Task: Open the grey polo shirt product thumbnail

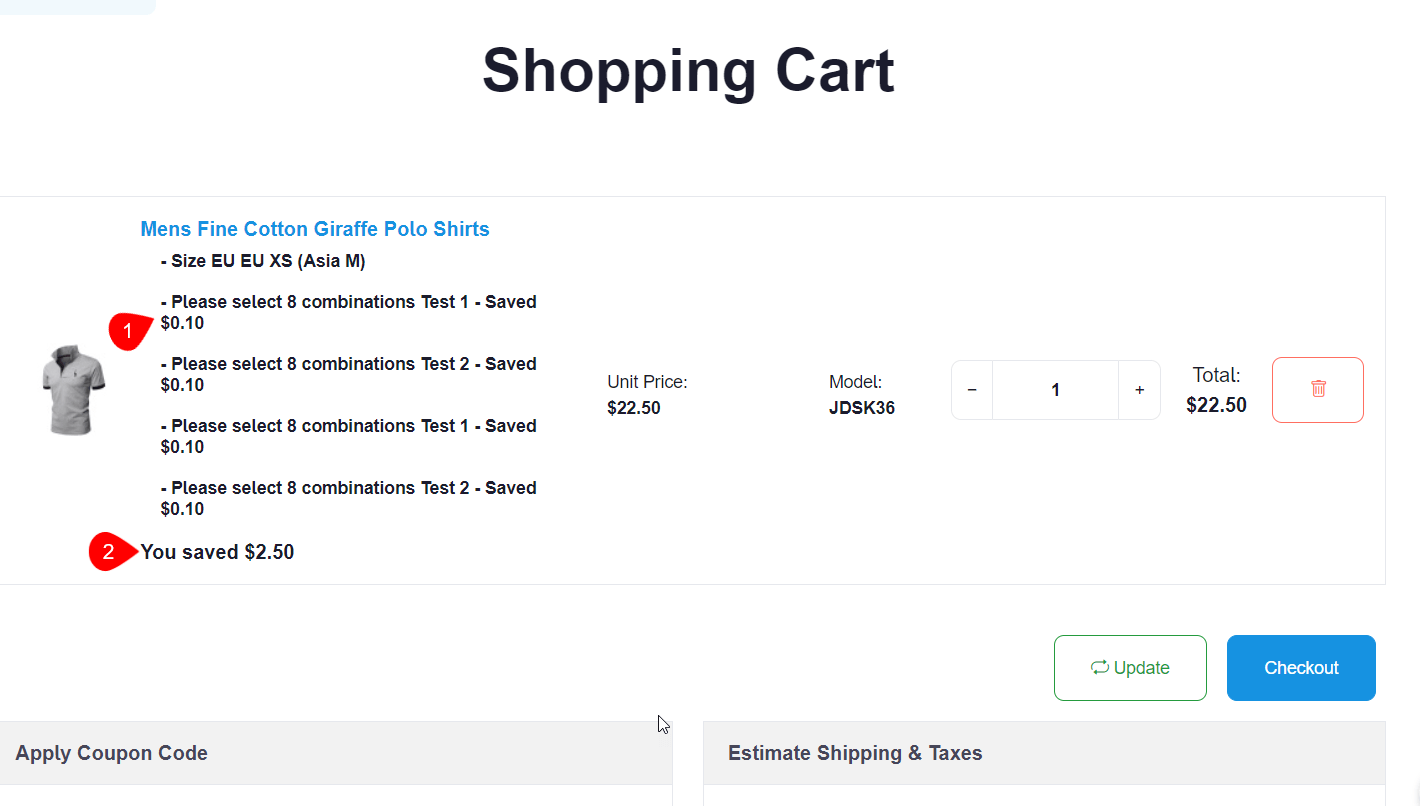Action: pos(73,389)
